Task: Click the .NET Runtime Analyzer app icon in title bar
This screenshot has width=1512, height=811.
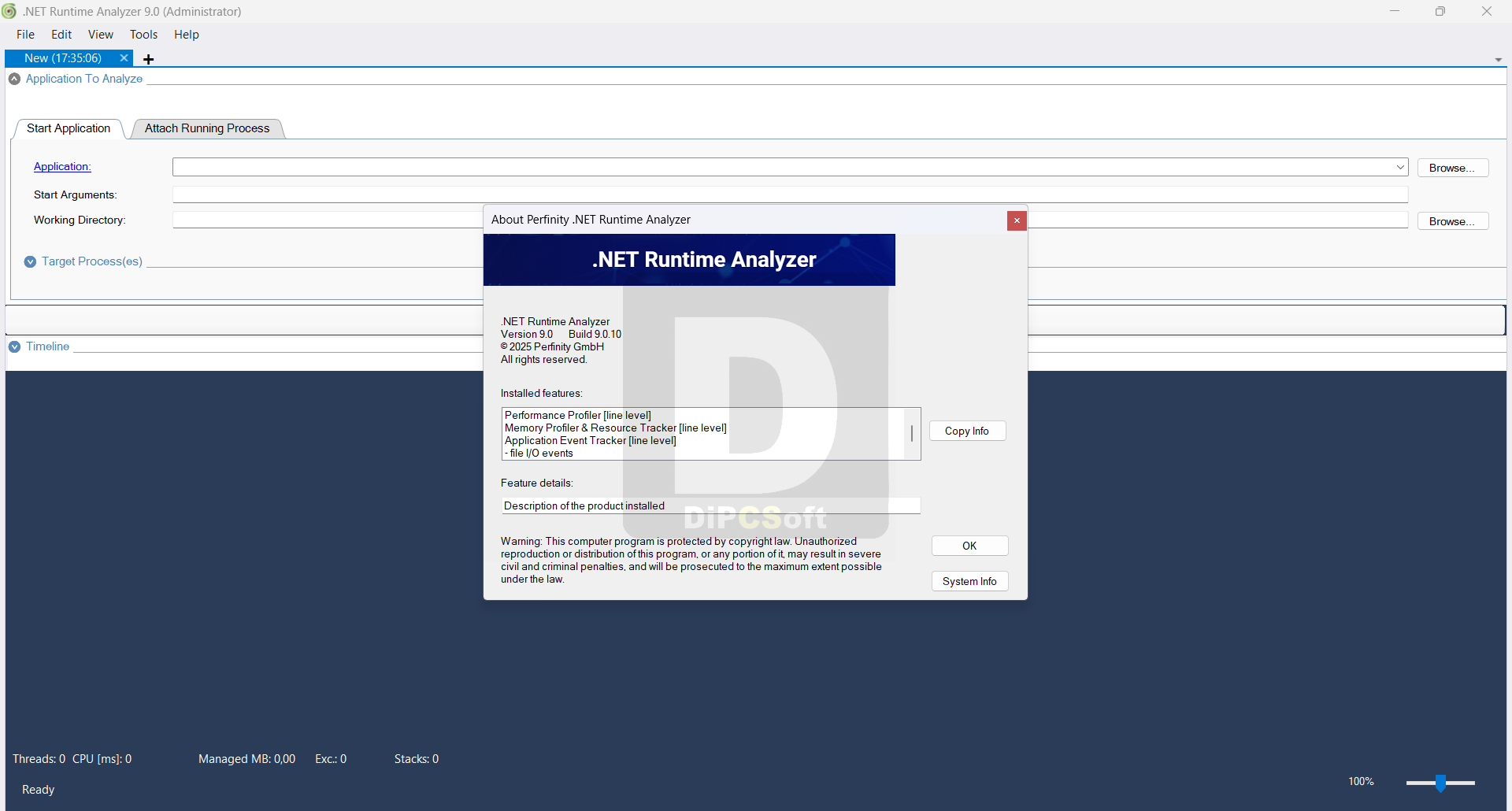Action: point(9,11)
